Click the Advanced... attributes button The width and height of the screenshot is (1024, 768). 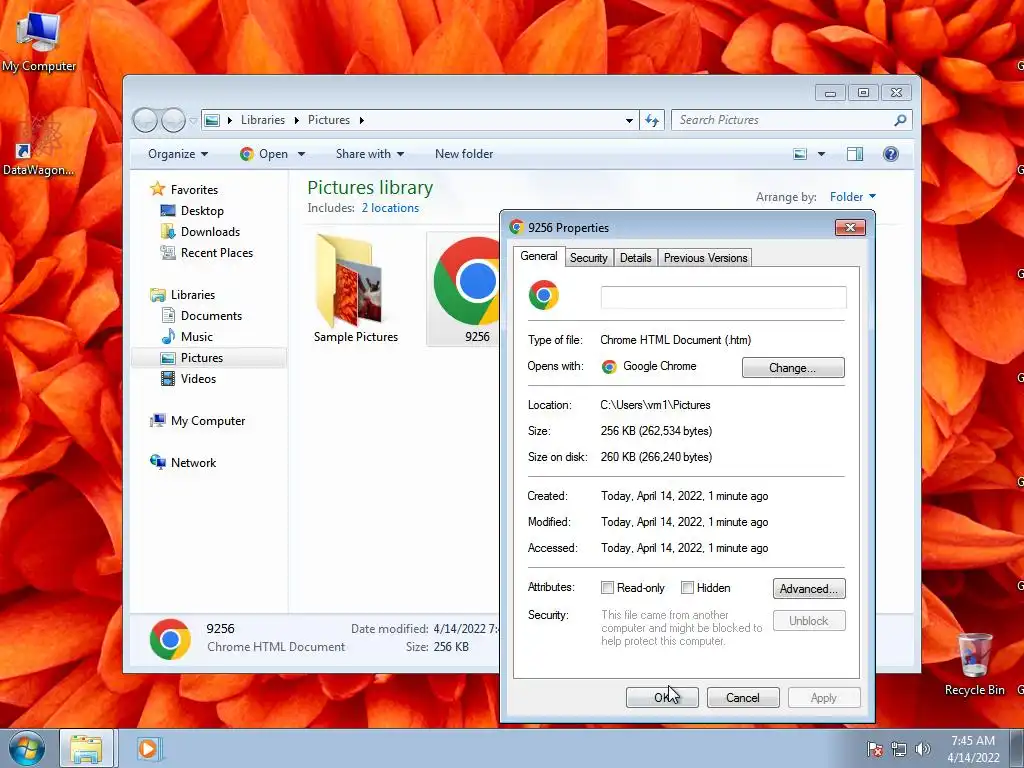808,589
